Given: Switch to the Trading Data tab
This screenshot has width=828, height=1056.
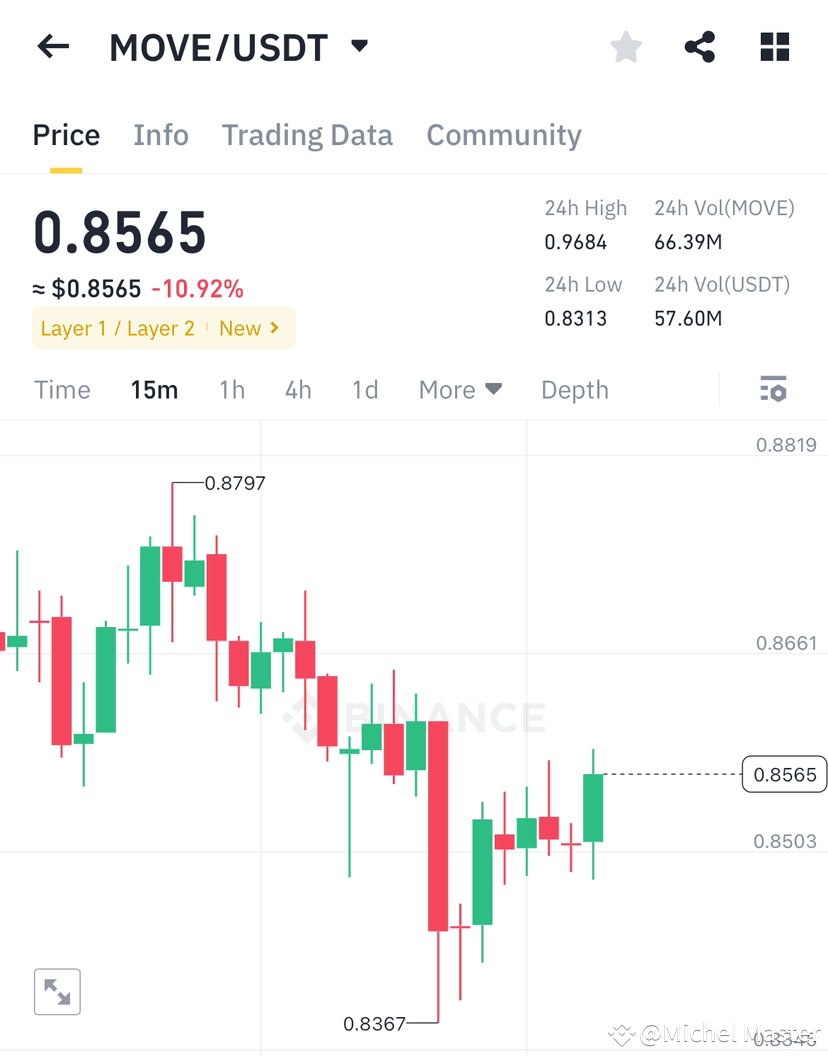Looking at the screenshot, I should point(307,135).
